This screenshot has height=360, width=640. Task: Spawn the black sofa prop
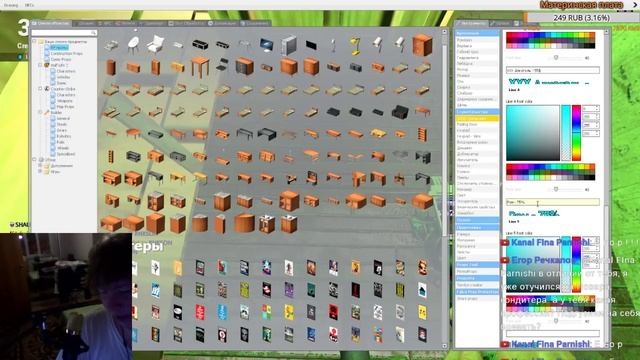point(400,111)
